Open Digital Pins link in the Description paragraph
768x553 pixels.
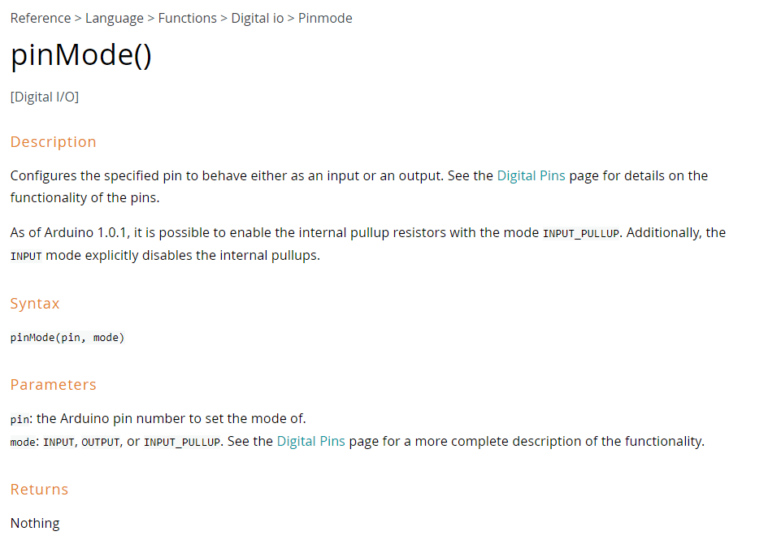click(x=531, y=176)
